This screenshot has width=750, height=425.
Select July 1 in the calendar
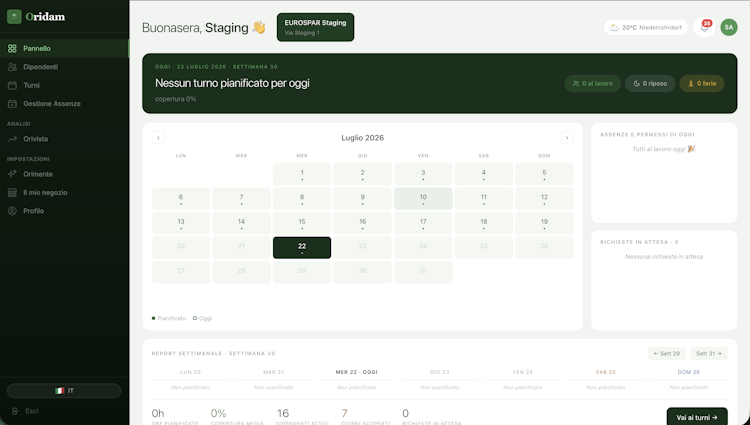pyautogui.click(x=302, y=174)
